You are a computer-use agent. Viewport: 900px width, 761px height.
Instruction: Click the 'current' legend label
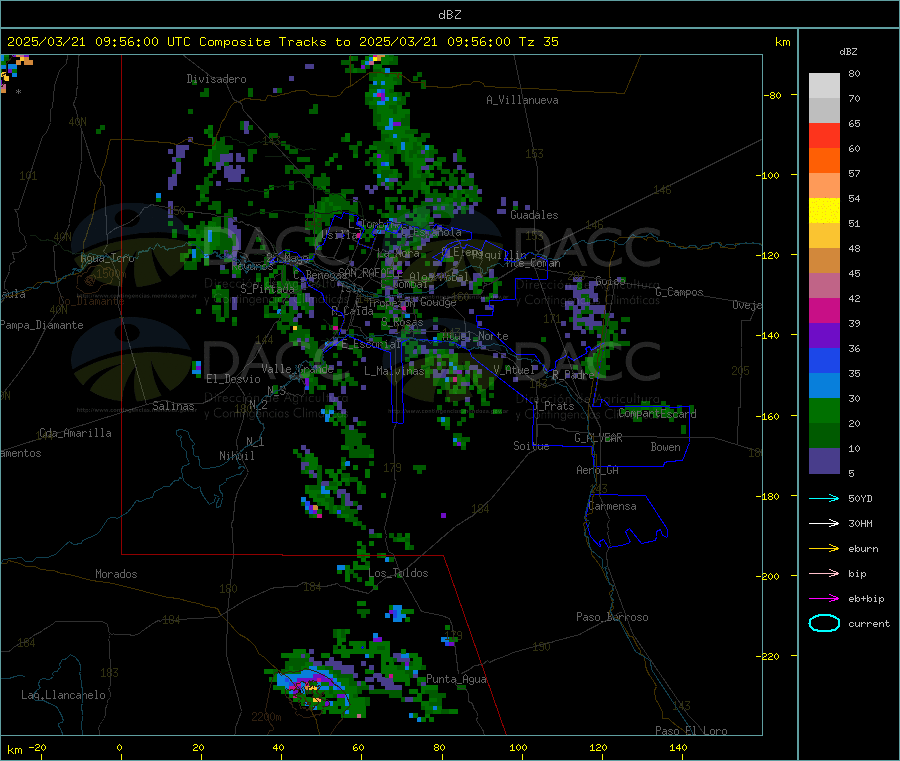coord(869,623)
